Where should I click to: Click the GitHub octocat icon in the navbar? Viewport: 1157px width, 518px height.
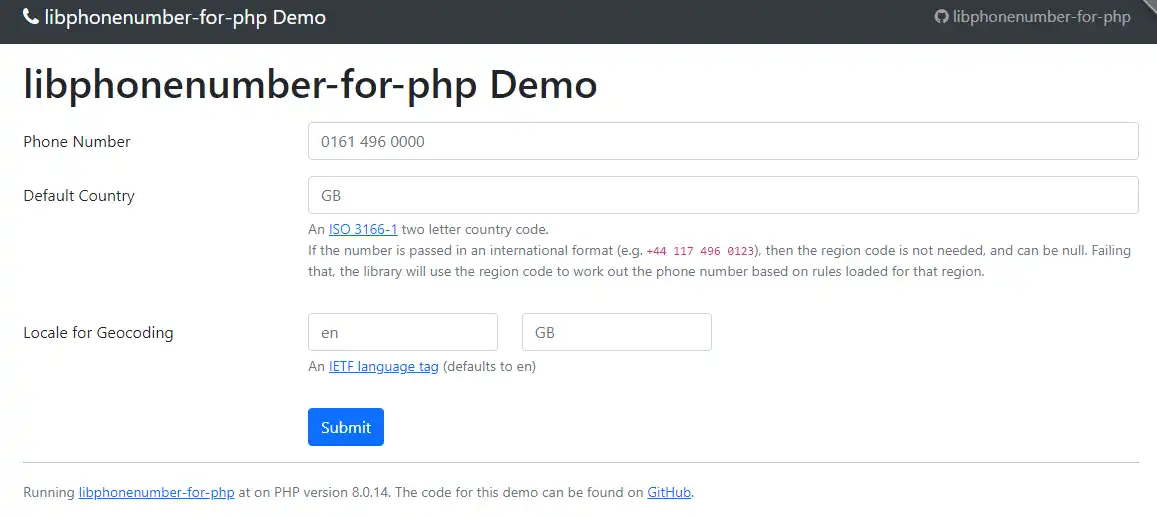click(x=941, y=17)
